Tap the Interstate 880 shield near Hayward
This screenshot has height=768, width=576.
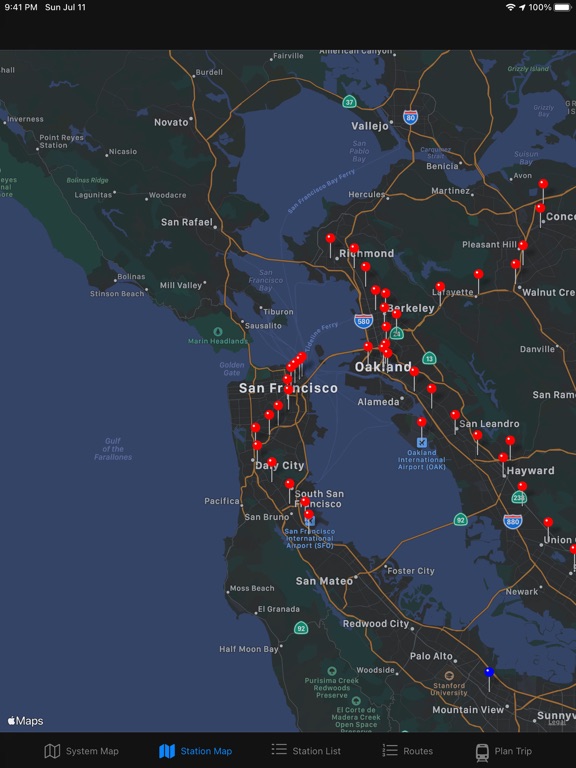[x=513, y=522]
